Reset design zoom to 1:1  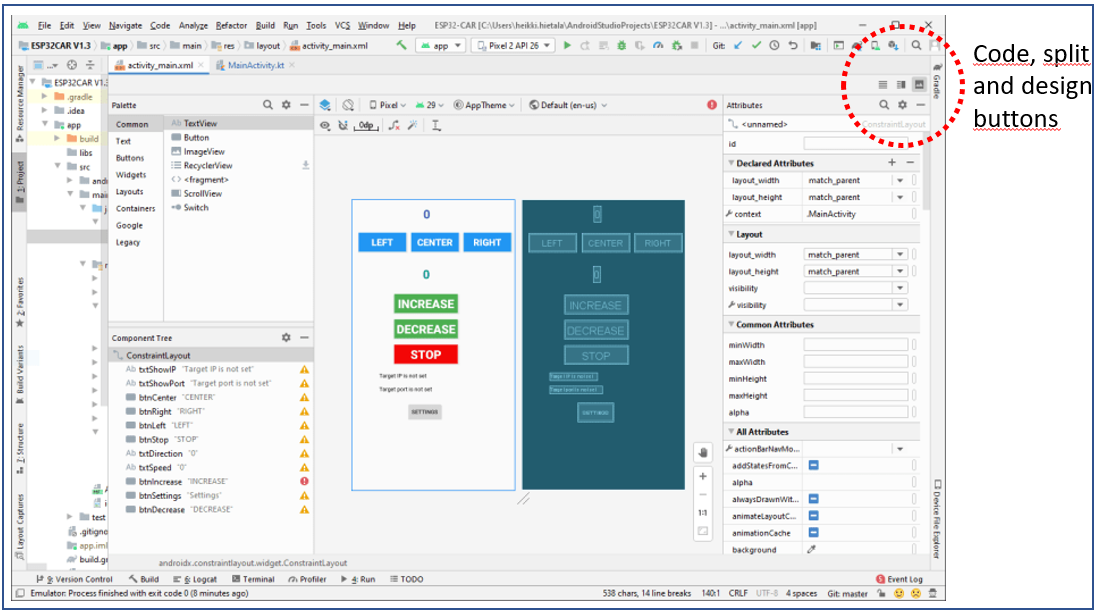pos(703,513)
